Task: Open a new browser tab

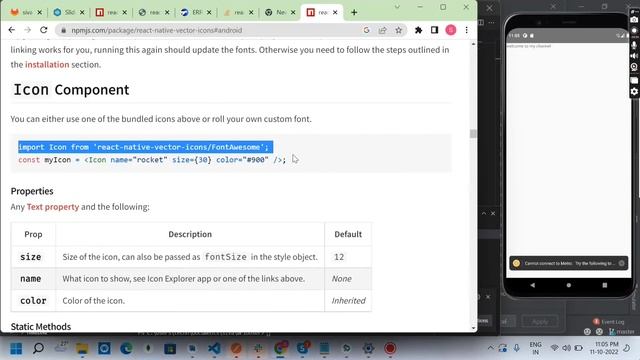Action: 354,12
